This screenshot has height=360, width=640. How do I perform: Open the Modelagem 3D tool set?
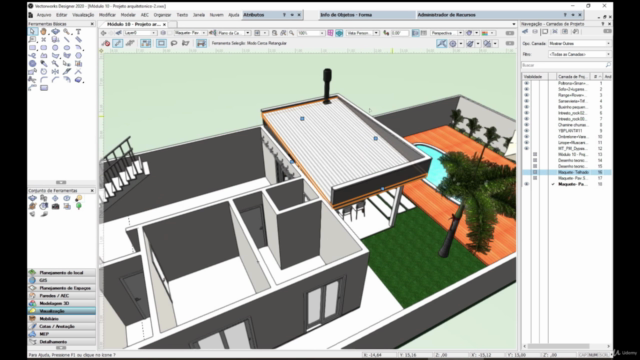click(62, 303)
